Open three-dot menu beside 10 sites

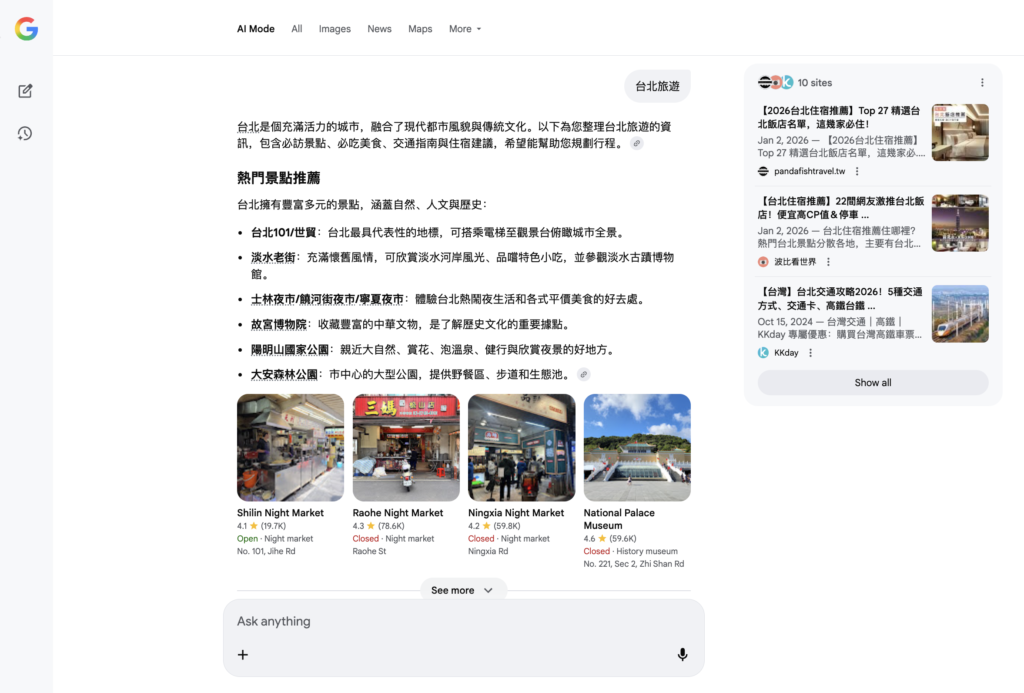pyautogui.click(x=982, y=83)
